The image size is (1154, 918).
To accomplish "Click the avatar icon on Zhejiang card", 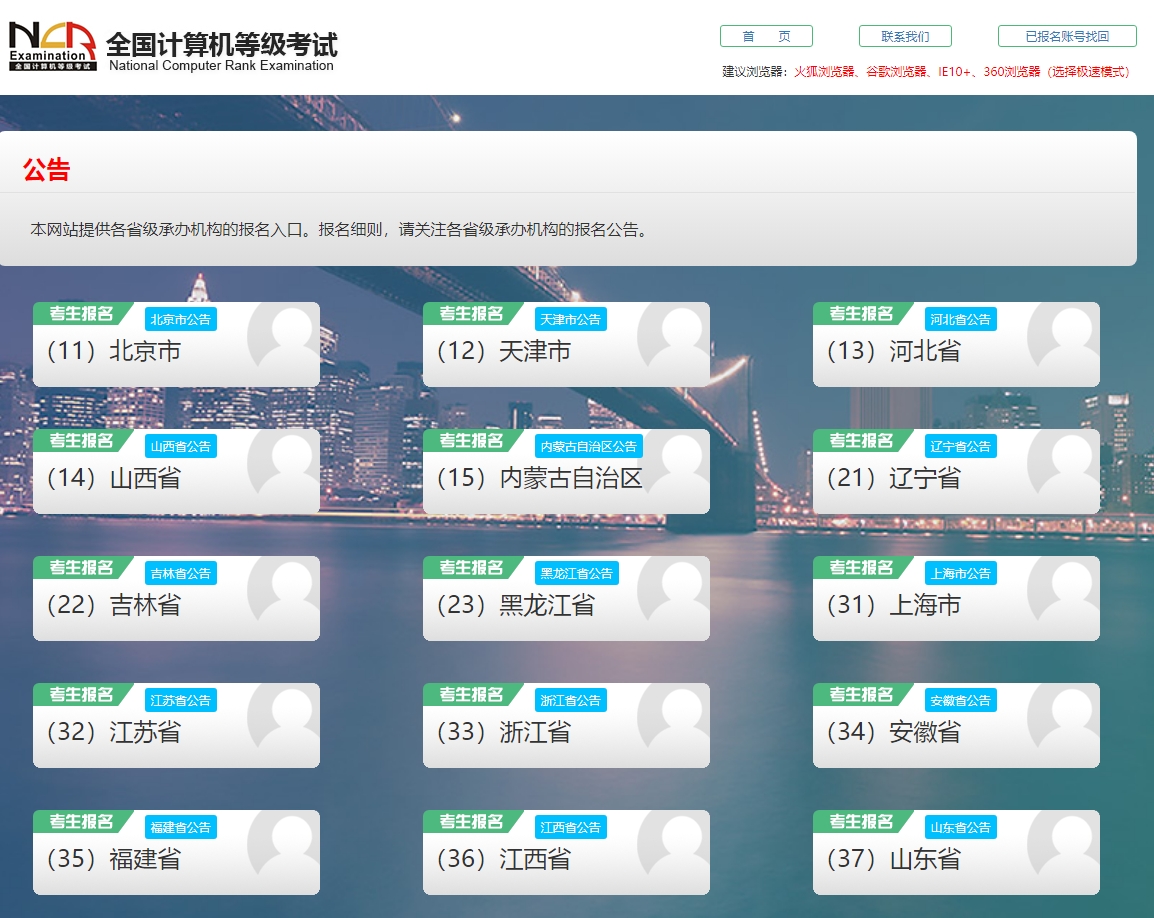I will pyautogui.click(x=673, y=719).
